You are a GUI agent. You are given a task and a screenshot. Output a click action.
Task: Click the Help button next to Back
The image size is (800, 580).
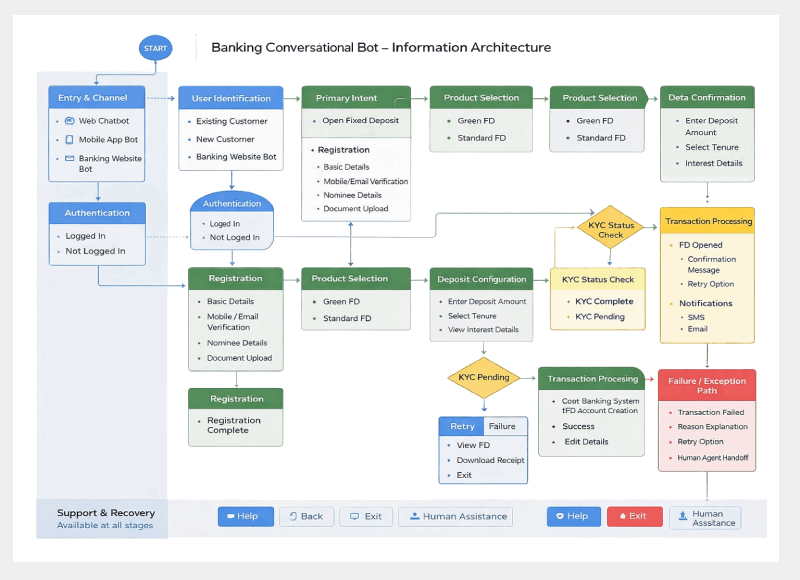click(245, 517)
